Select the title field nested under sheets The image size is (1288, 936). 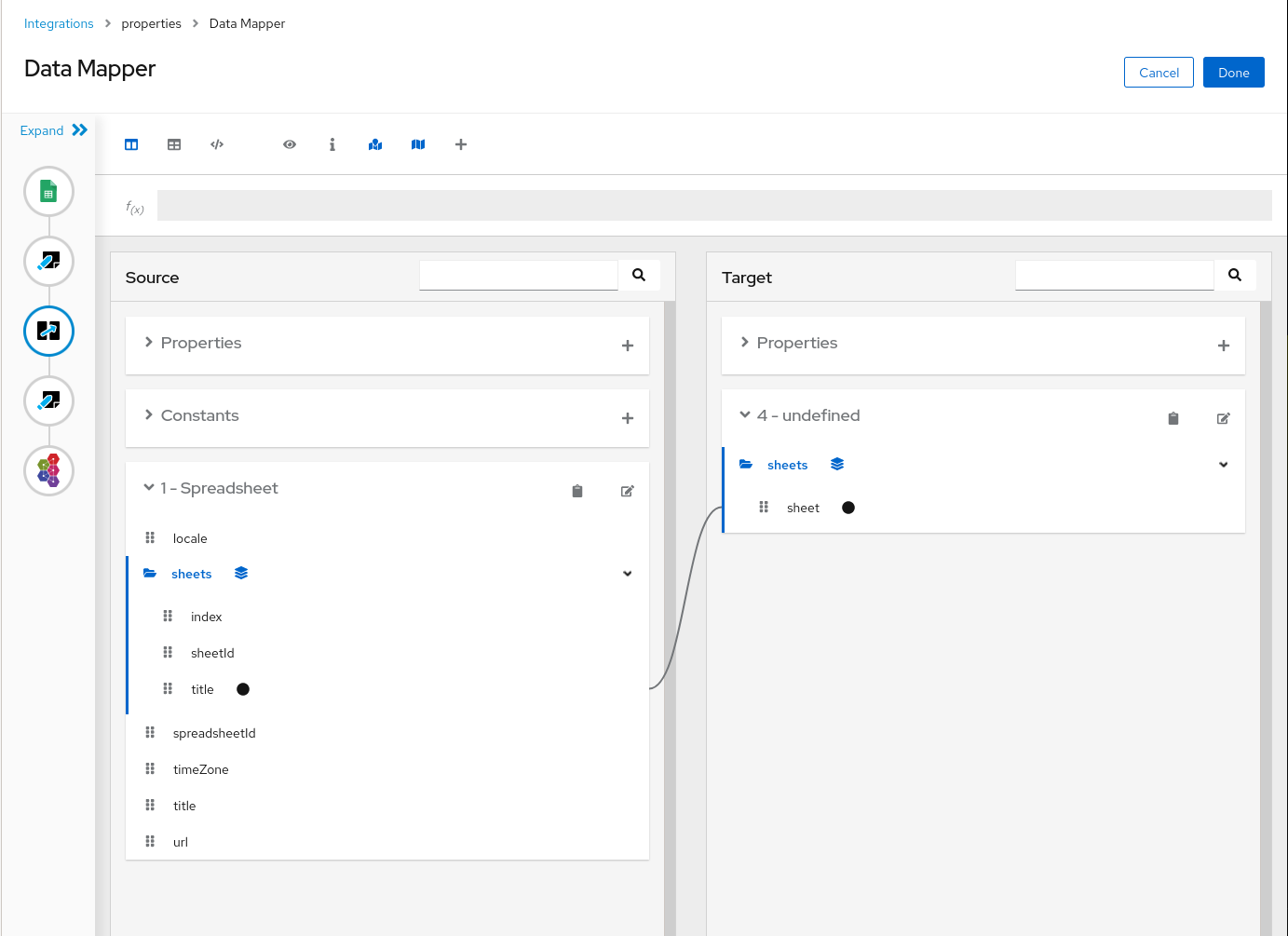coord(202,689)
